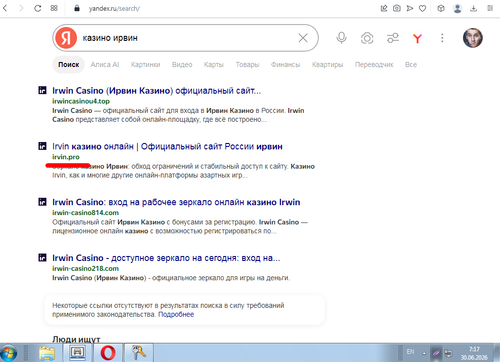
Task: Open Irwin Casino - доступное зеркало result
Action: (166, 258)
